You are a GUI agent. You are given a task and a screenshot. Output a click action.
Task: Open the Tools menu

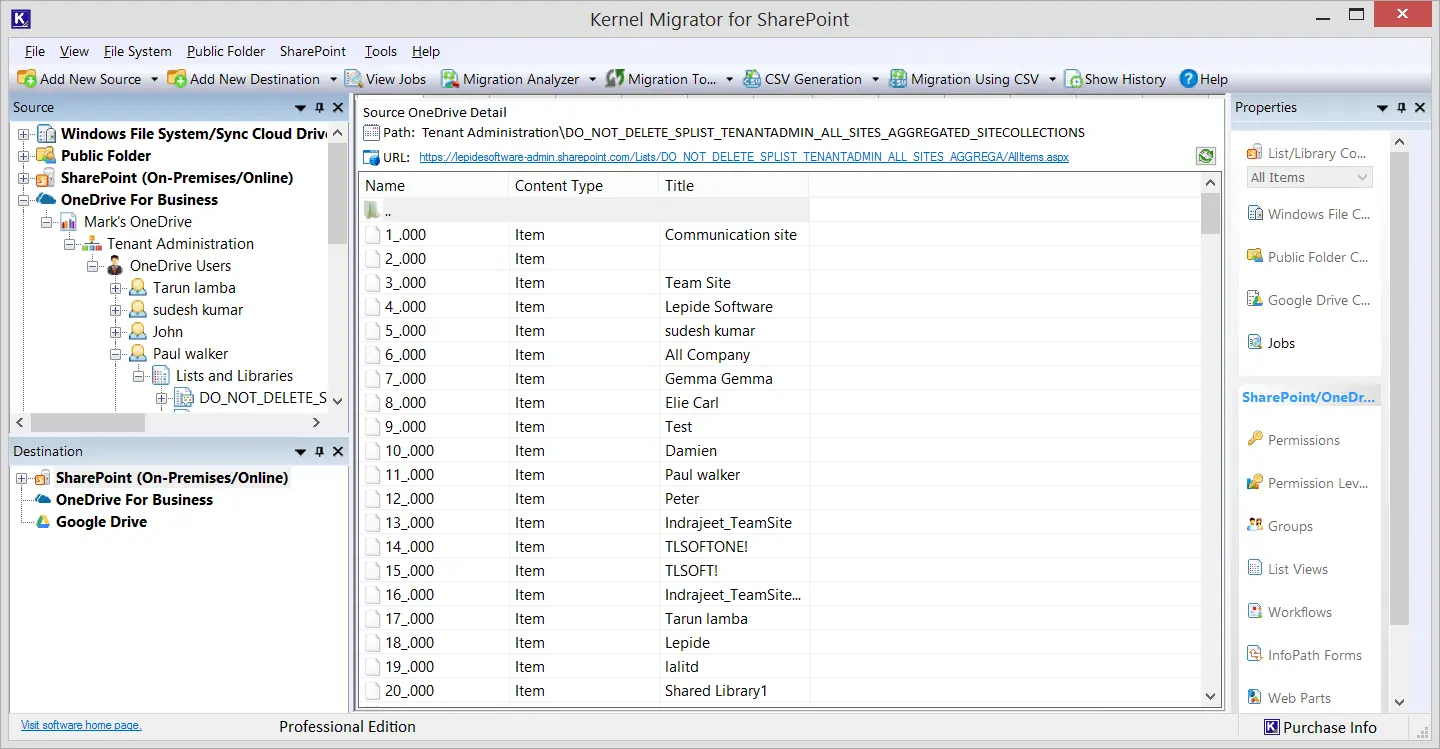pos(379,51)
